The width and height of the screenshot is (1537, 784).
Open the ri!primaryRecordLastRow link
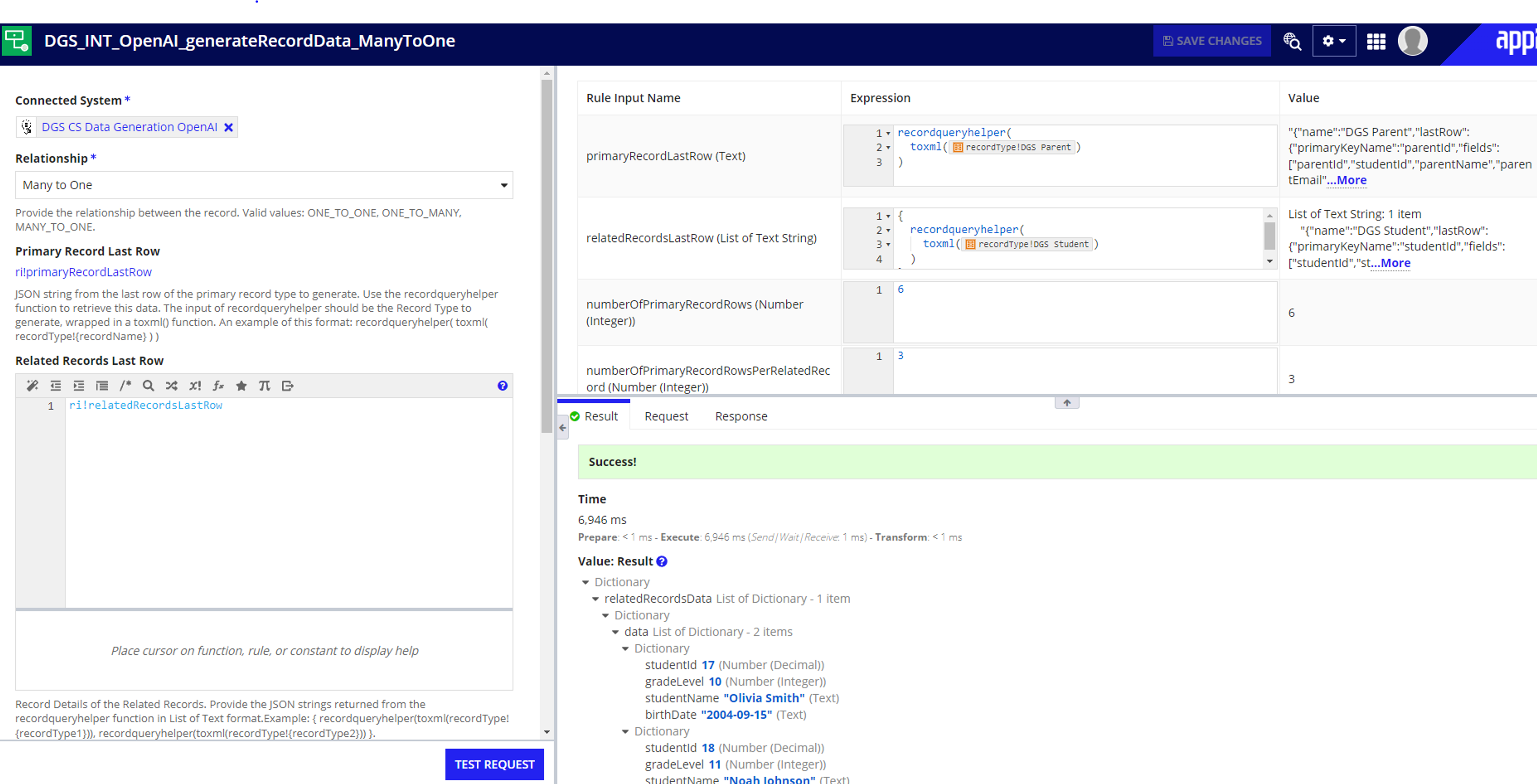point(84,272)
